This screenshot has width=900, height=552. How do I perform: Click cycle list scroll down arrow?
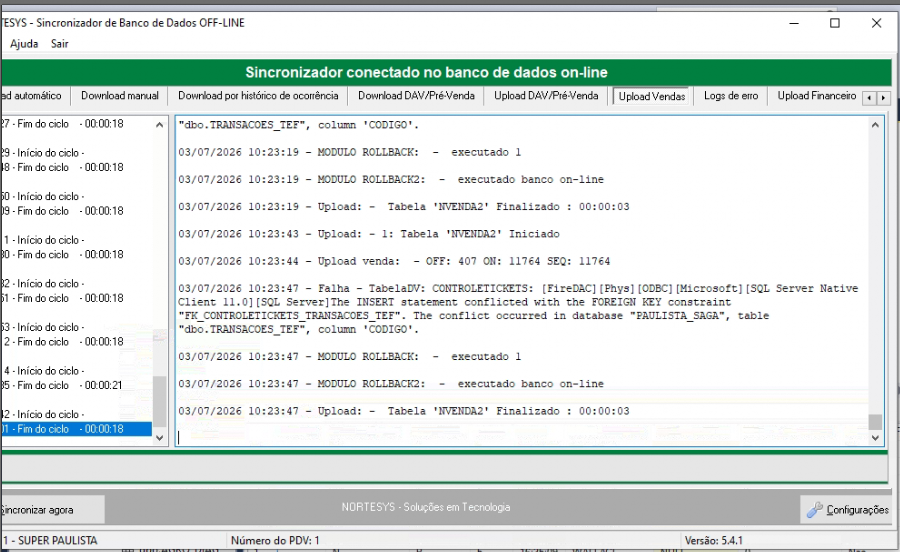pos(160,438)
